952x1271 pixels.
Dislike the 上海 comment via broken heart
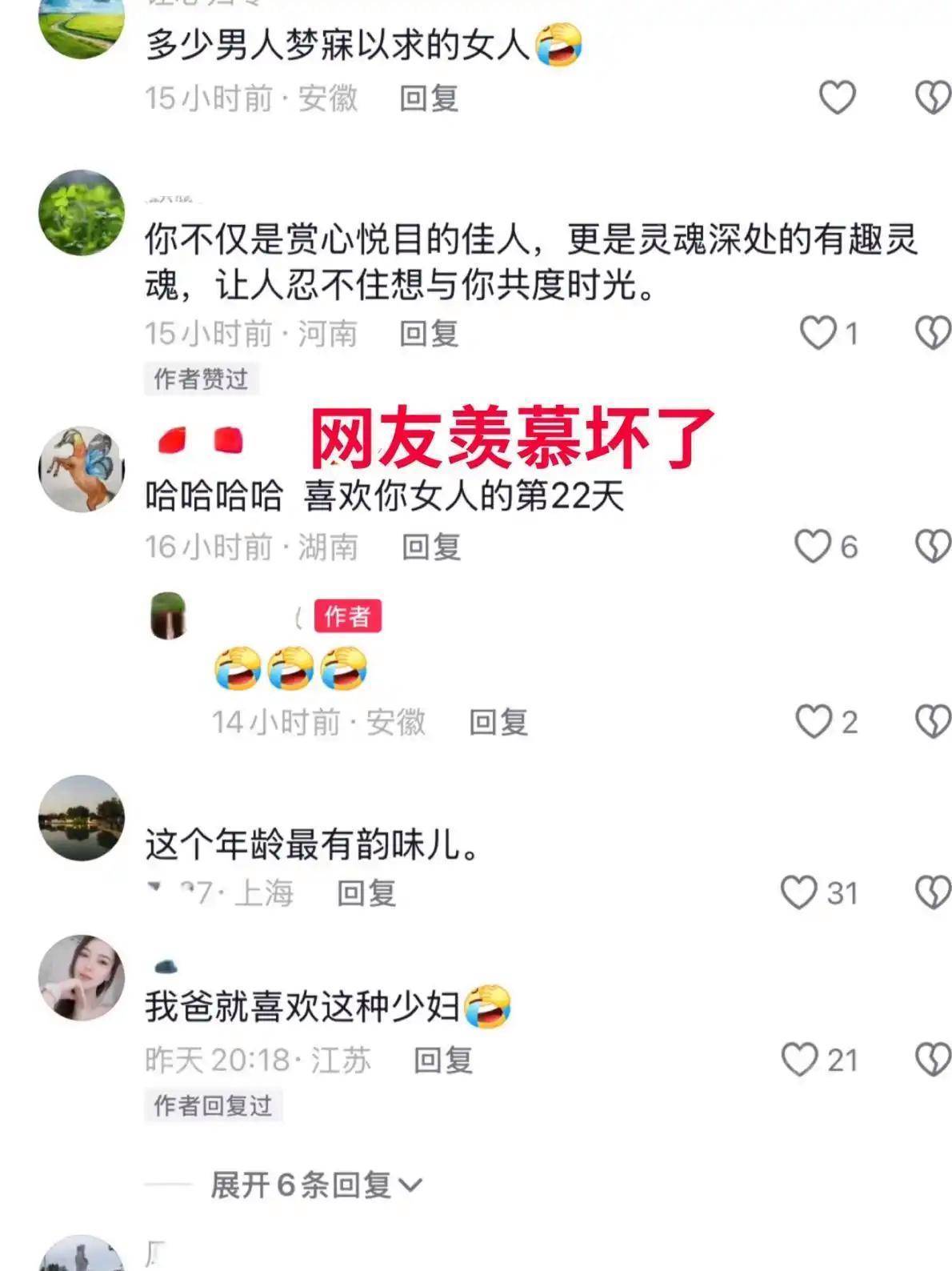[933, 892]
